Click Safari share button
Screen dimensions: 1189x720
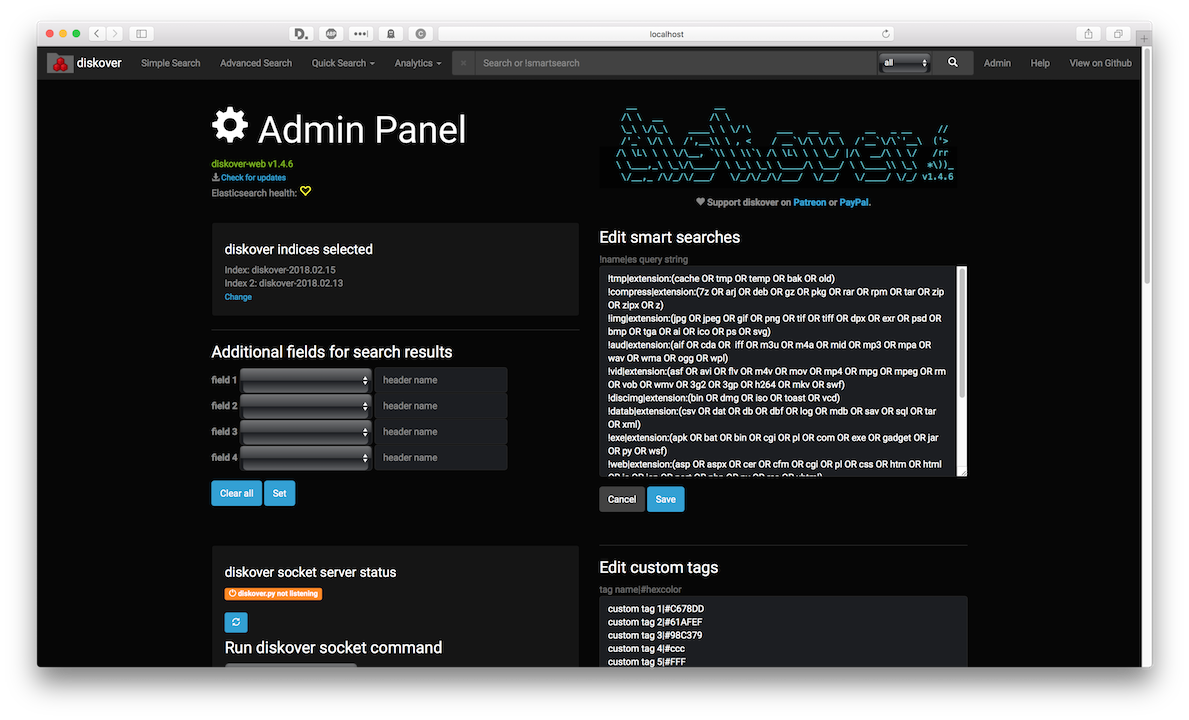1088,33
